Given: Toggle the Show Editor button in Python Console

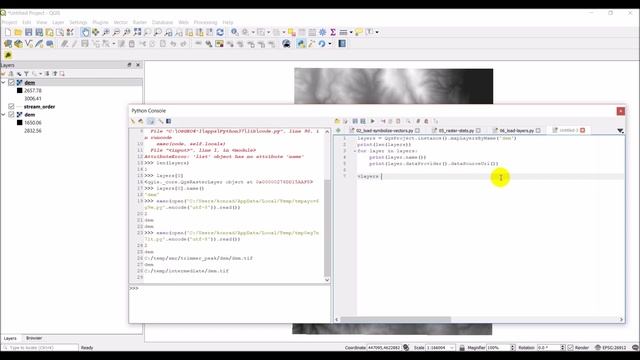Looking at the screenshot, I should 151,121.
